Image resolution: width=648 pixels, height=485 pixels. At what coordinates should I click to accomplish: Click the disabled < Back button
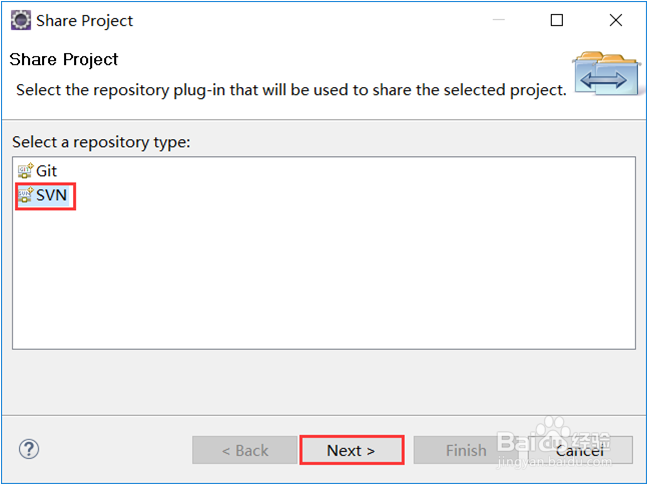pyautogui.click(x=245, y=450)
